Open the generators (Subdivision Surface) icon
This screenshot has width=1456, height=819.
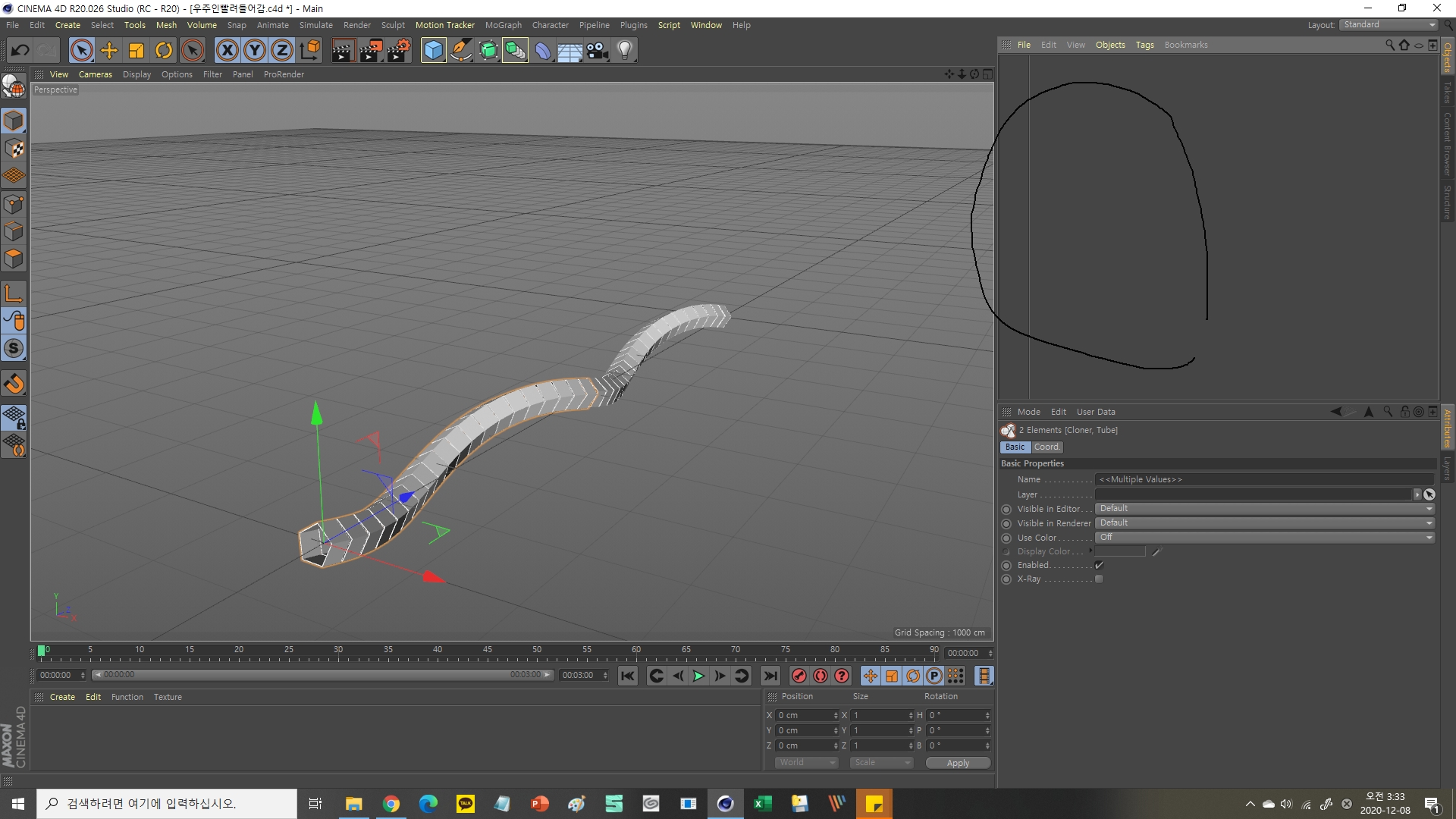488,51
